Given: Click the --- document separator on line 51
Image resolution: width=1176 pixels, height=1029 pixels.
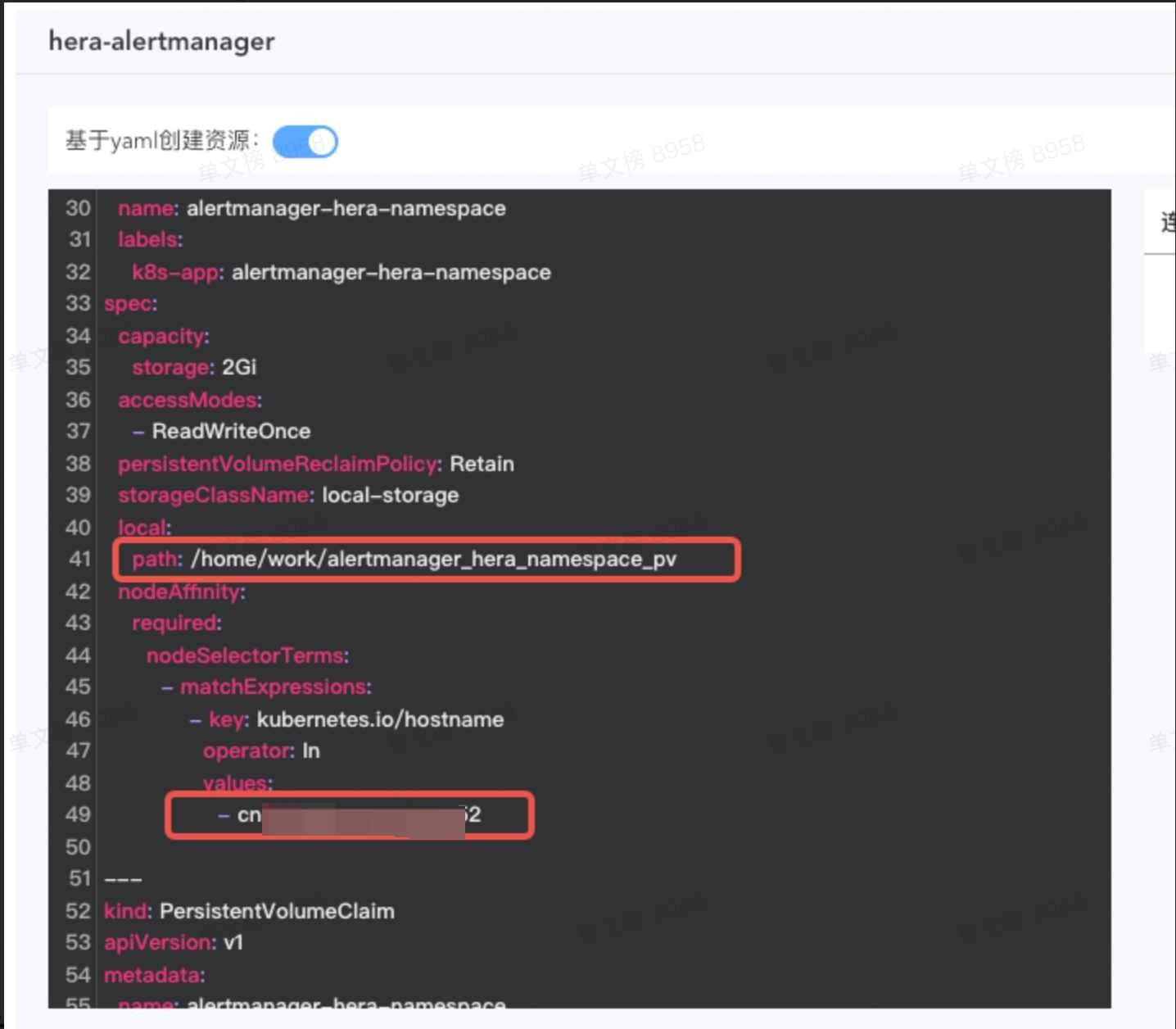Looking at the screenshot, I should (x=123, y=878).
